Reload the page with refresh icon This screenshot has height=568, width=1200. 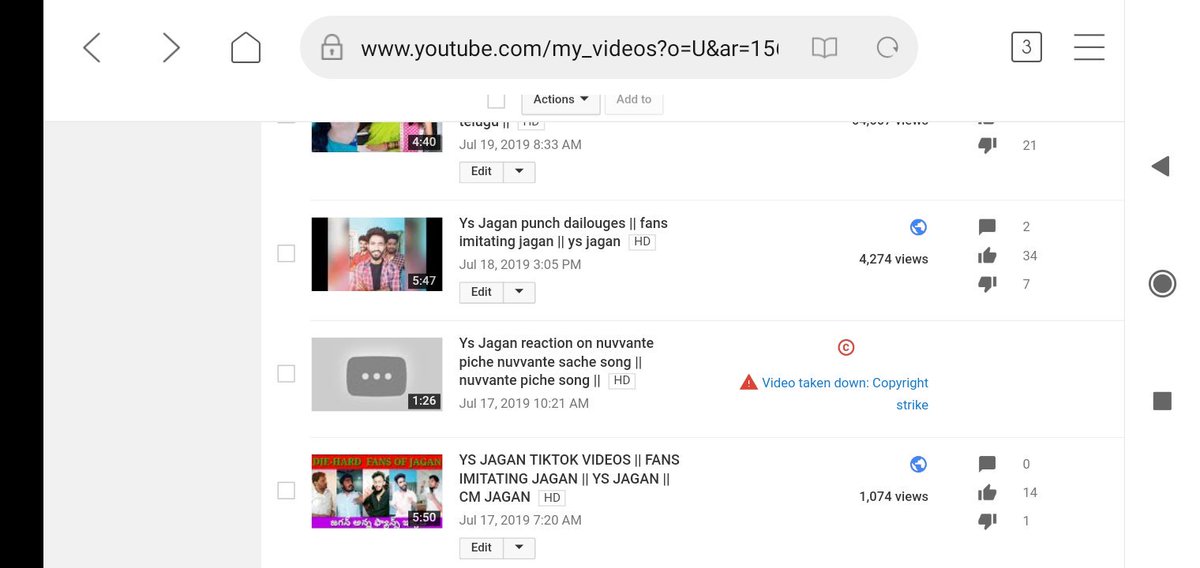pyautogui.click(x=887, y=48)
